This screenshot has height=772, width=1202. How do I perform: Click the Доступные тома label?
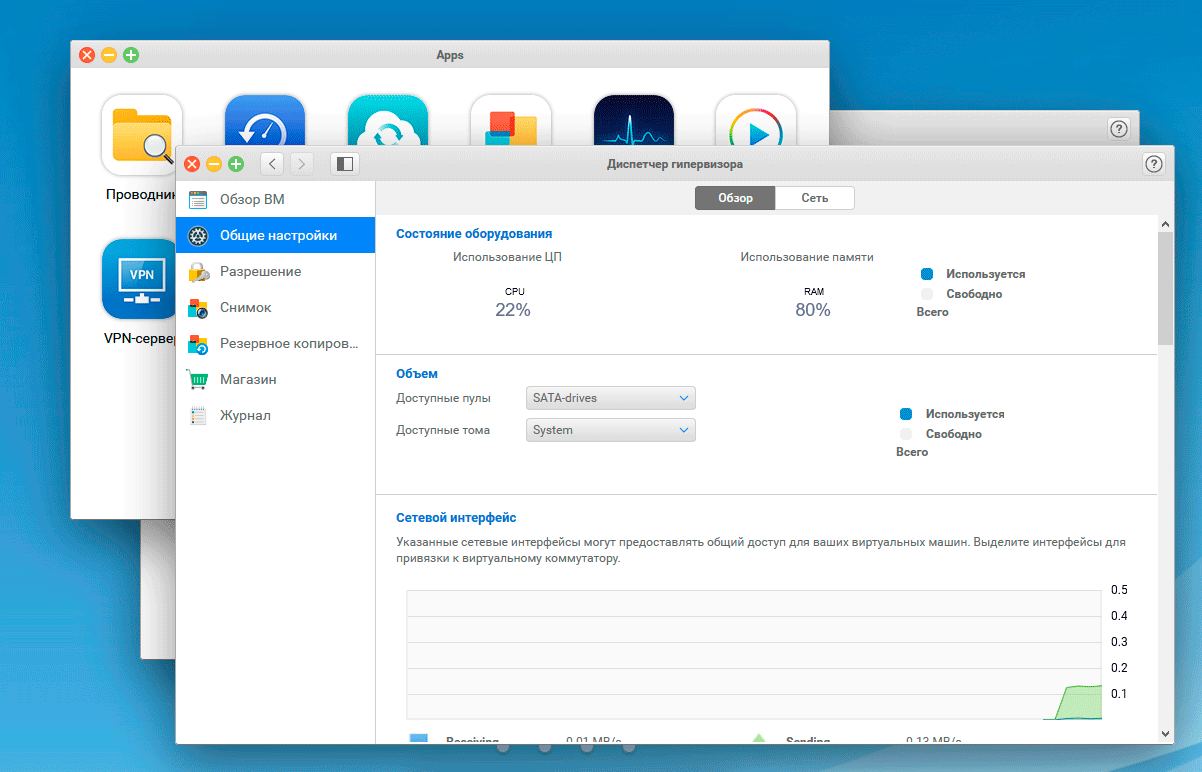(x=443, y=430)
